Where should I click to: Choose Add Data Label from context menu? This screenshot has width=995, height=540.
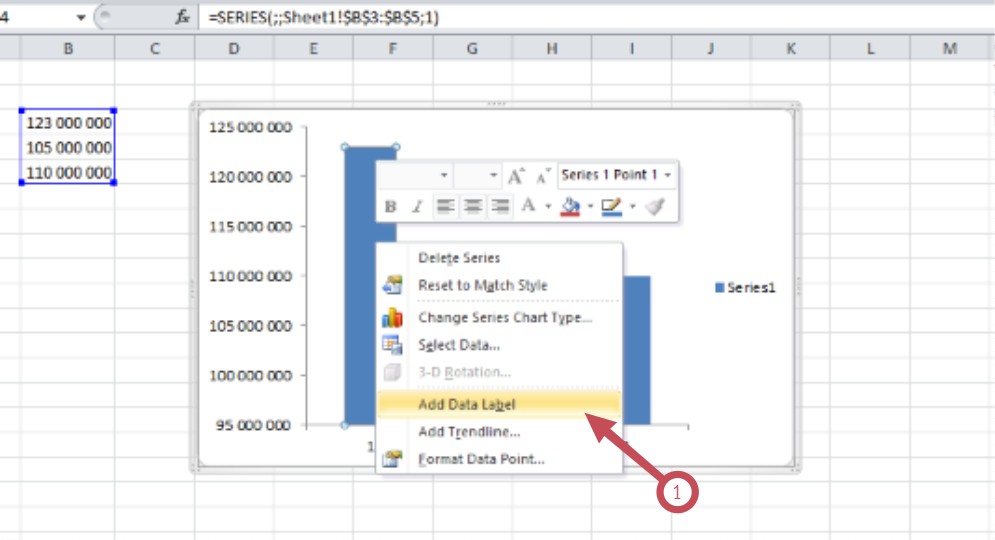tap(467, 404)
